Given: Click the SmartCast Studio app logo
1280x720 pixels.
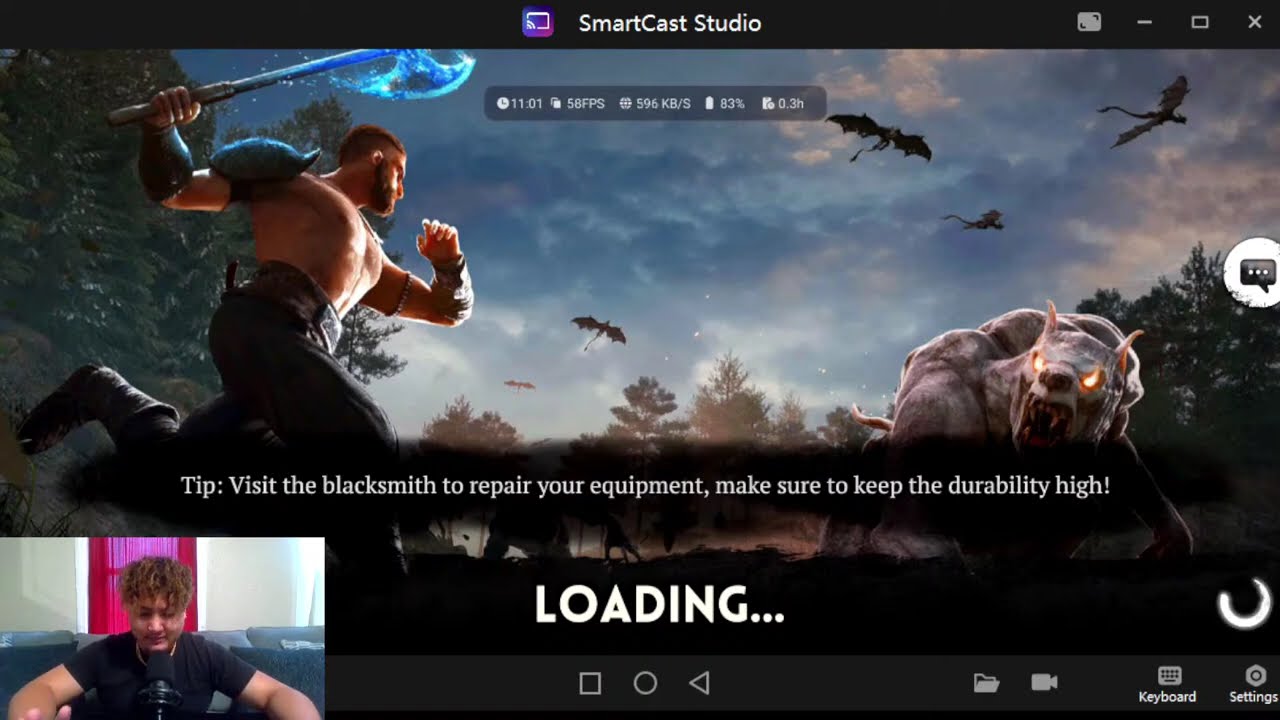Looking at the screenshot, I should tap(538, 22).
